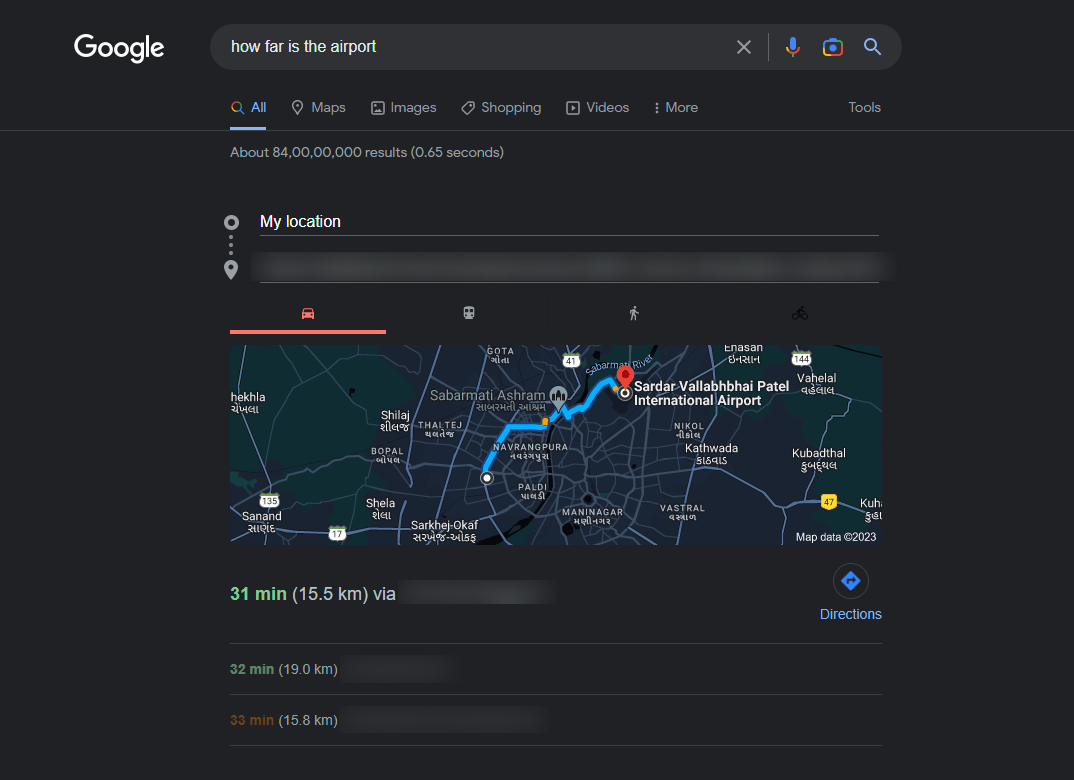Click the blurred destination field
Viewport: 1074px width, 780px height.
point(569,266)
